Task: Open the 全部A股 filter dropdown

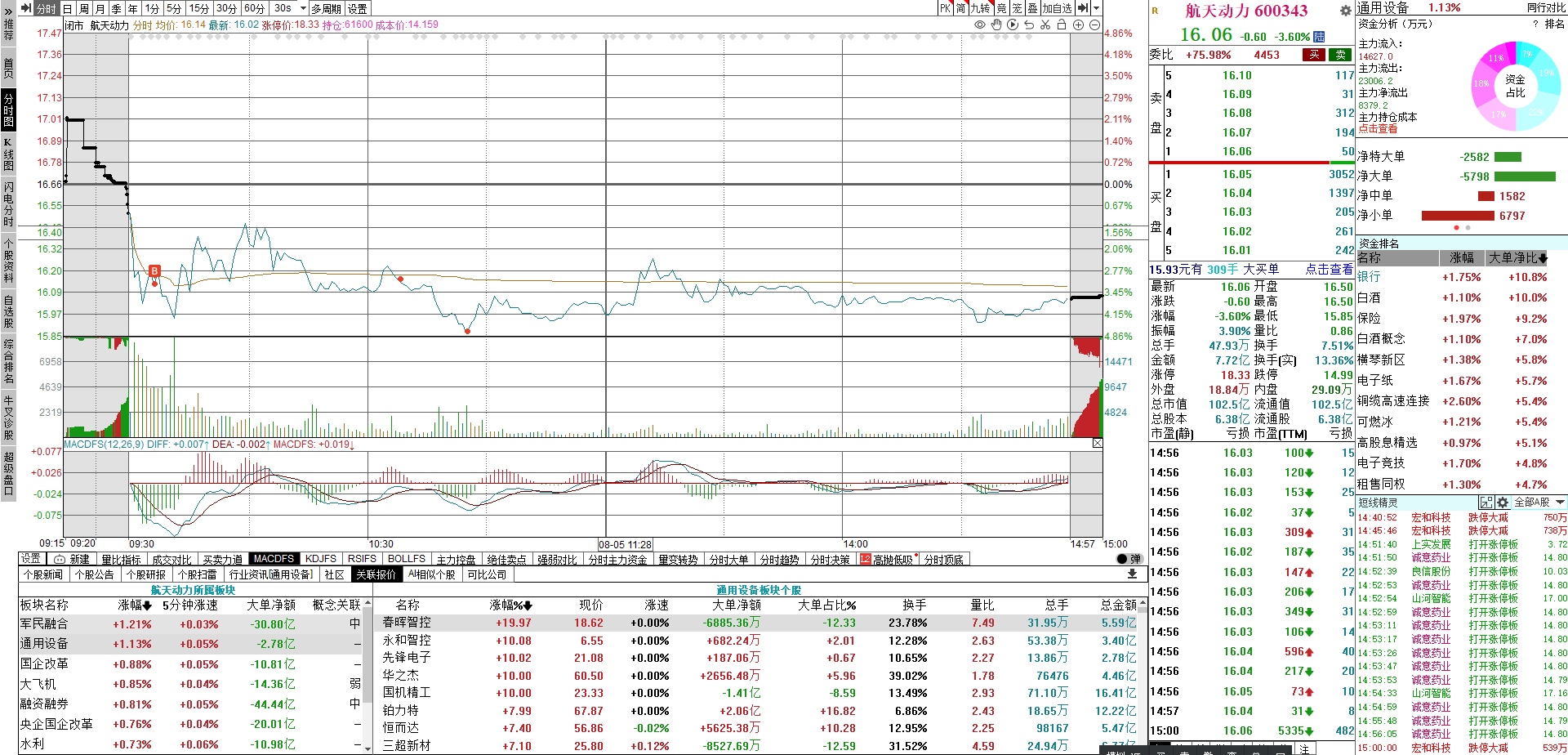Action: click(x=1540, y=503)
